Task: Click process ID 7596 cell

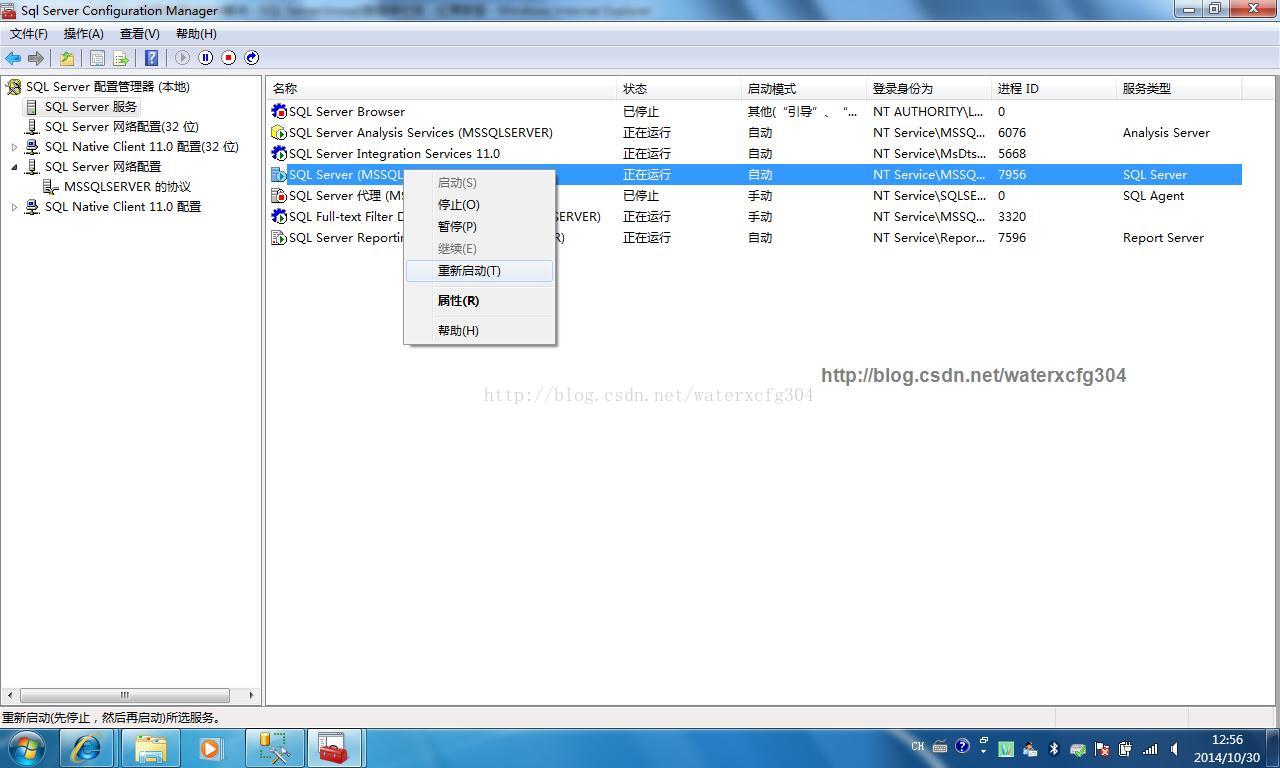Action: pos(1012,238)
